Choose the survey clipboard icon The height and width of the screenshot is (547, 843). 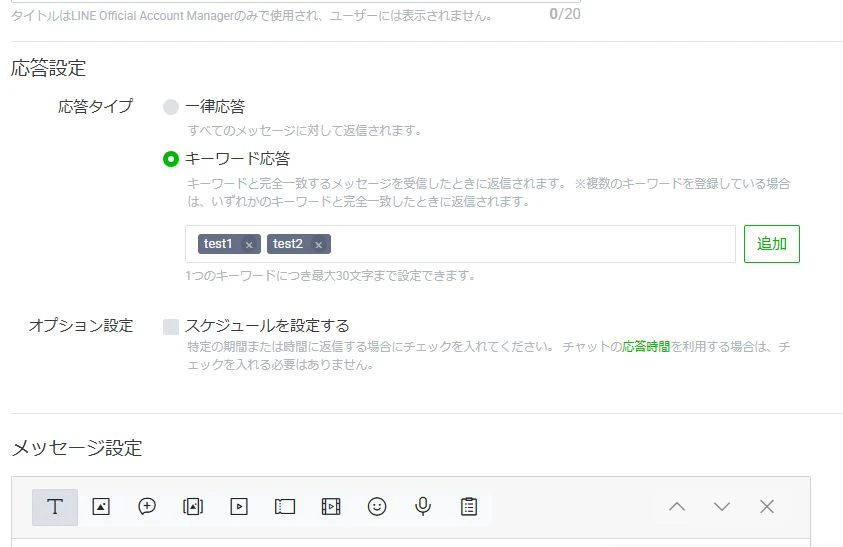pyautogui.click(x=469, y=507)
